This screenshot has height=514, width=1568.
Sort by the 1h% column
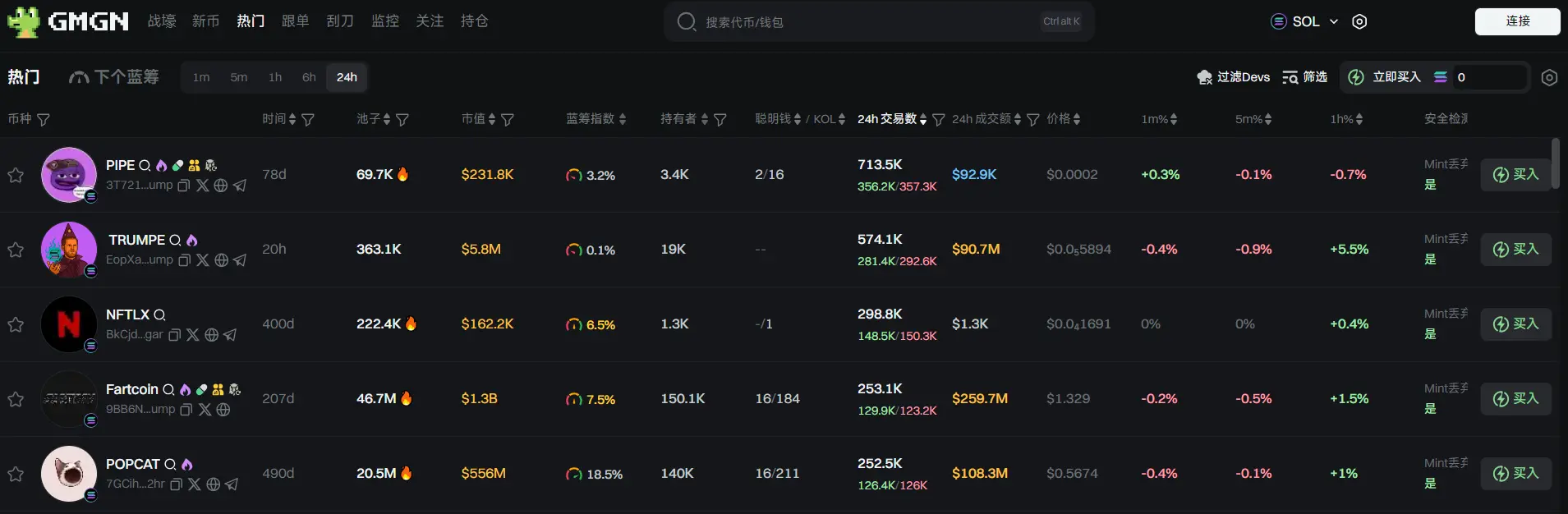click(x=1346, y=120)
